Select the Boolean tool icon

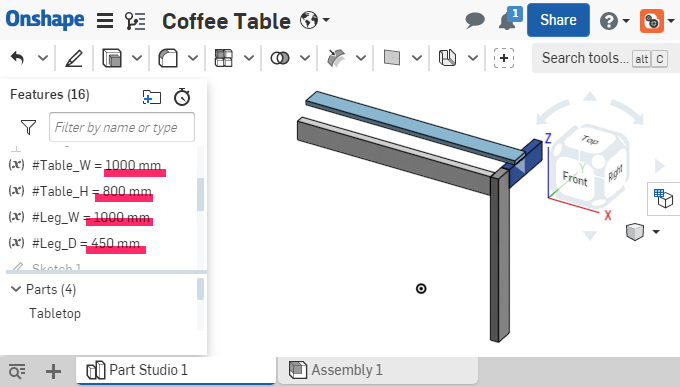pos(280,58)
